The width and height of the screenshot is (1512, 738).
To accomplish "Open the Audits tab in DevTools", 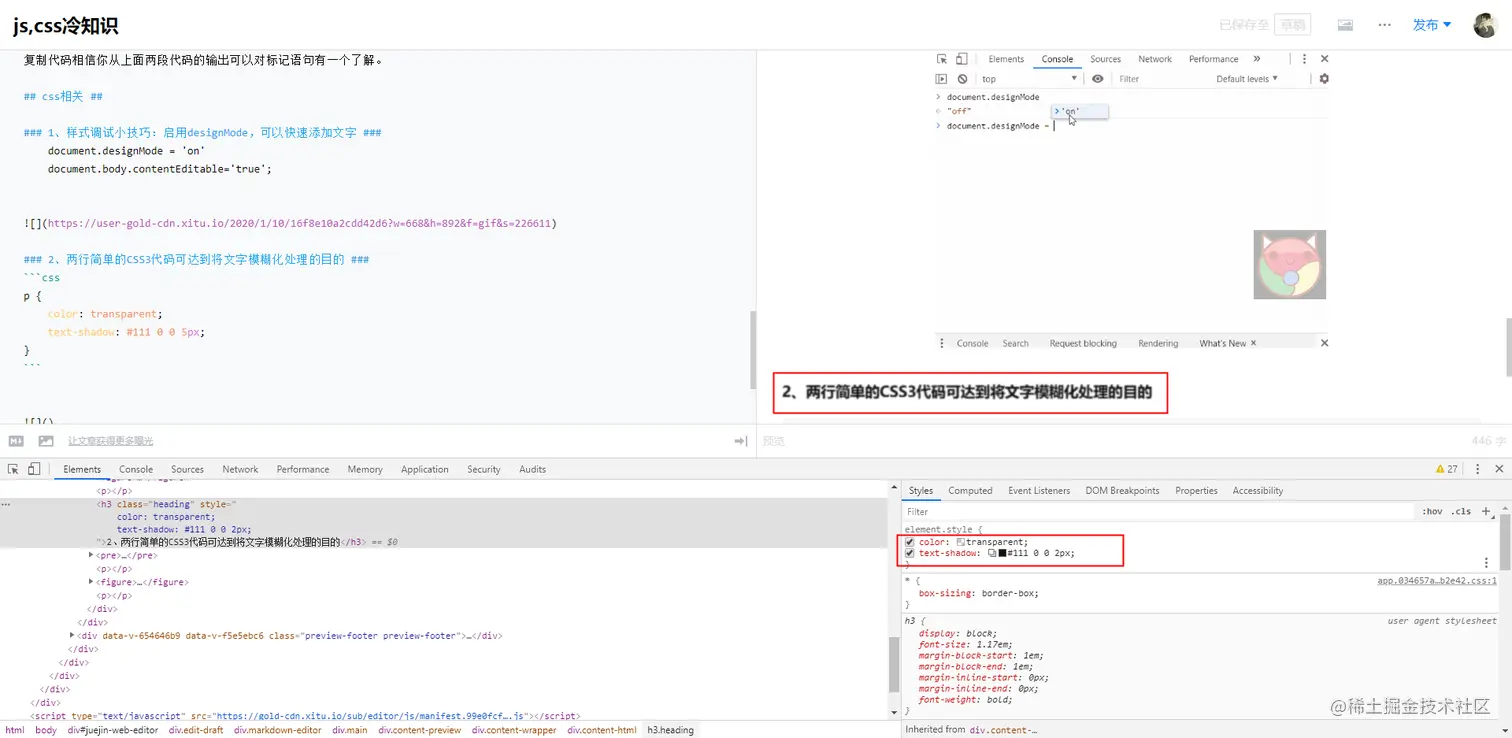I will point(533,469).
